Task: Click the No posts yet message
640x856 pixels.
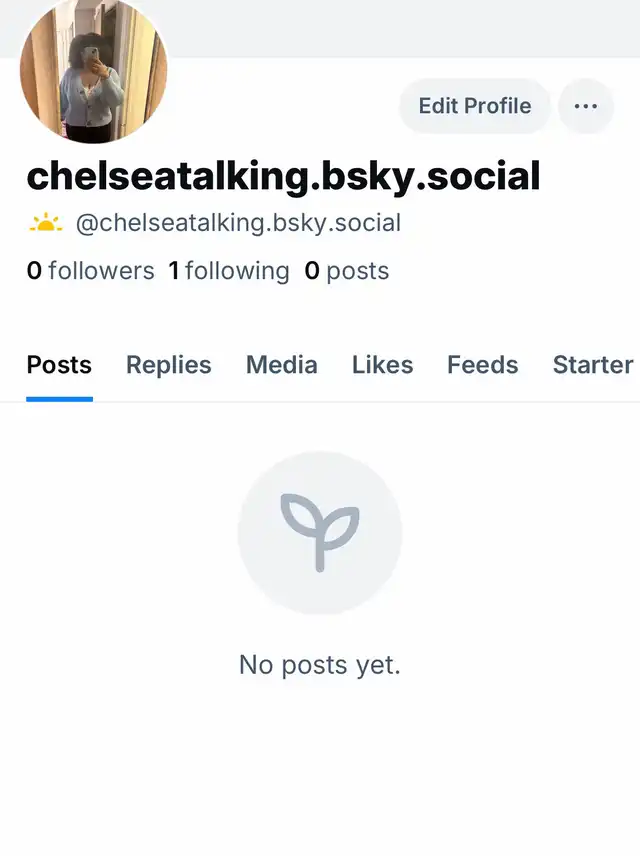Action: [320, 665]
